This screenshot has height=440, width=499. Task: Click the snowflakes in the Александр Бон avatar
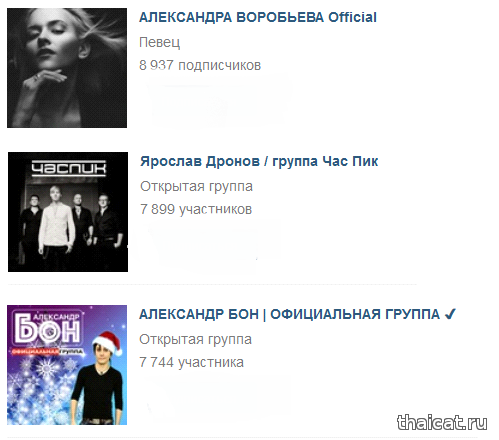40,393
